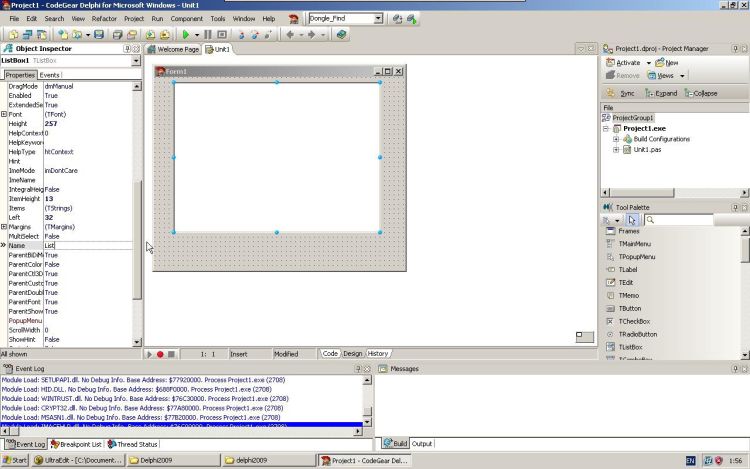
Task: Click the Collapse button in Project Manager
Action: point(701,93)
